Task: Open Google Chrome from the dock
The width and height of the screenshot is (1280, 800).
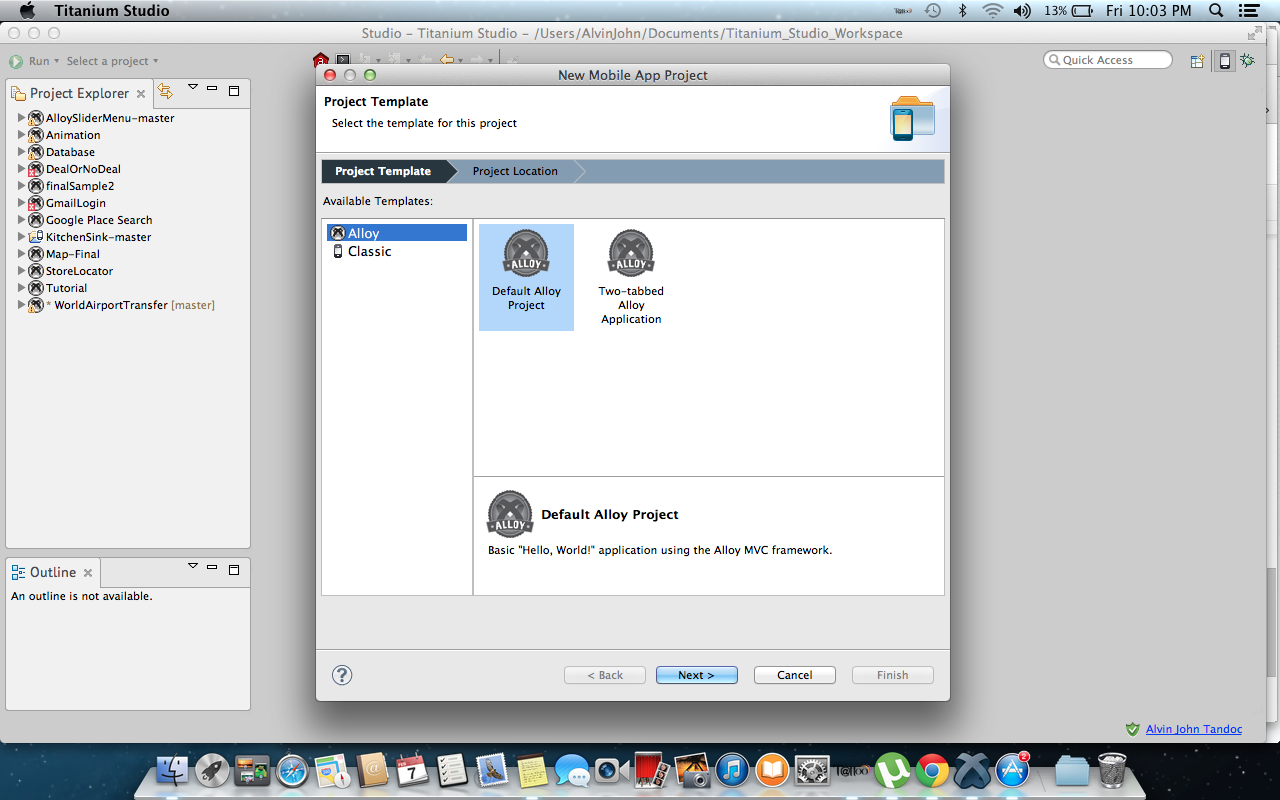Action: coord(932,770)
